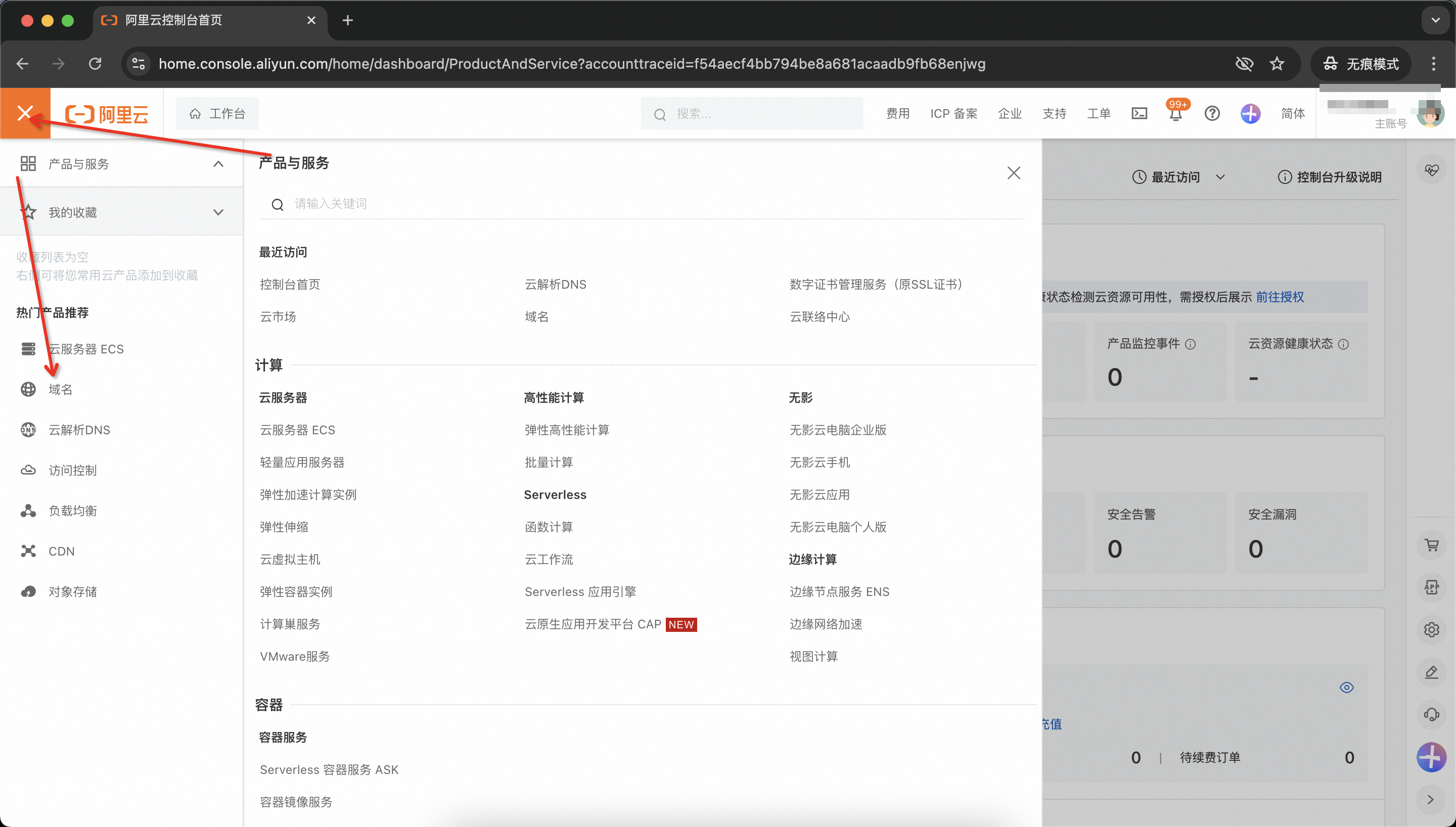Toggle balance visibility eye icon
This screenshot has width=1456, height=827.
(1346, 687)
